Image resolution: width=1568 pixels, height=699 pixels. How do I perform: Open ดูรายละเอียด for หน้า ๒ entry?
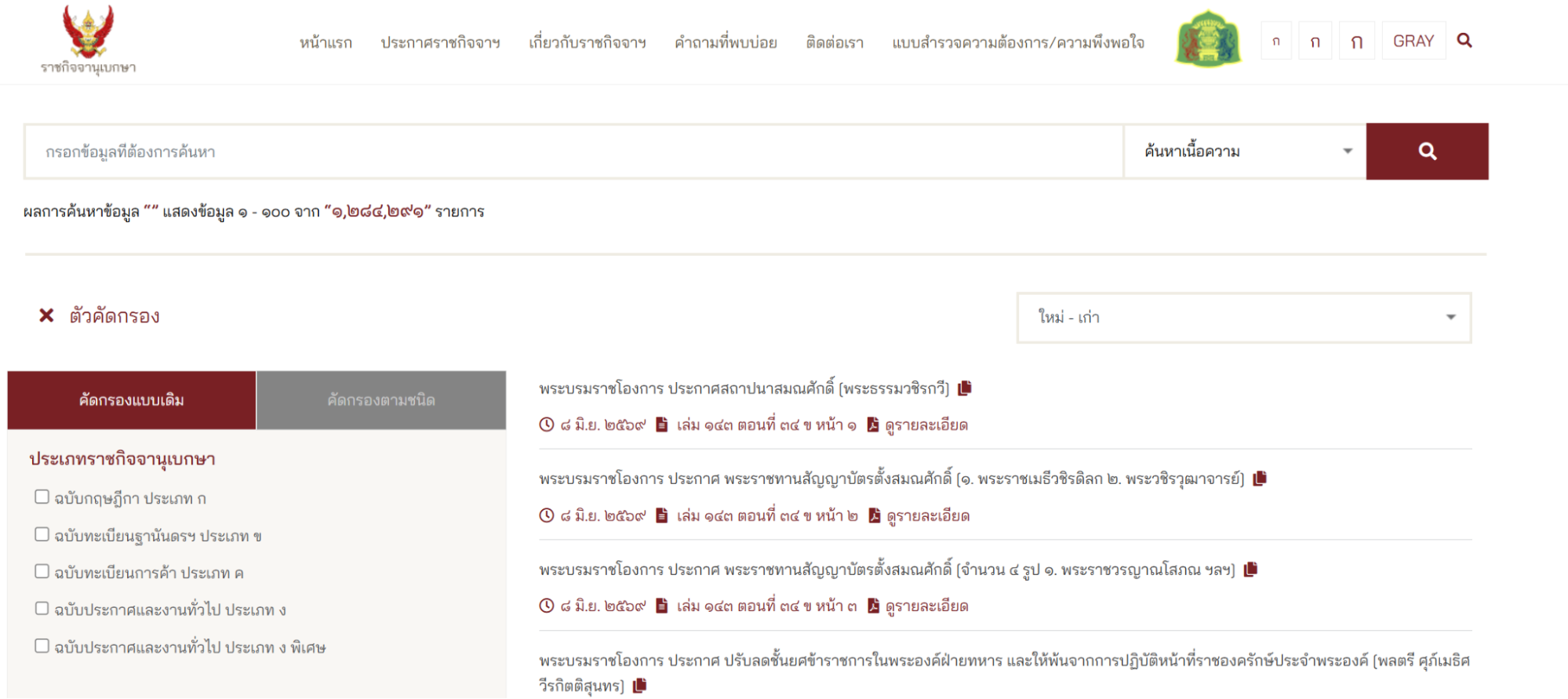tap(928, 515)
